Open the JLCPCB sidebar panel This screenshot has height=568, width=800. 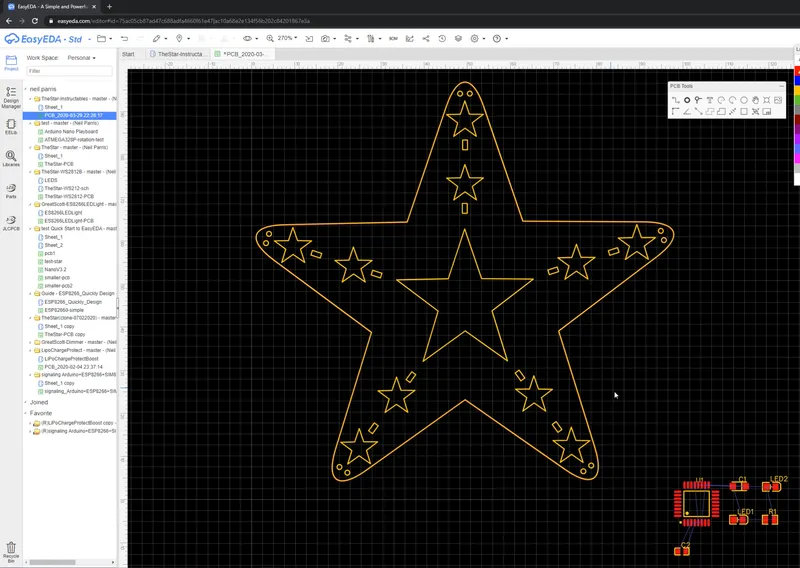coord(11,224)
